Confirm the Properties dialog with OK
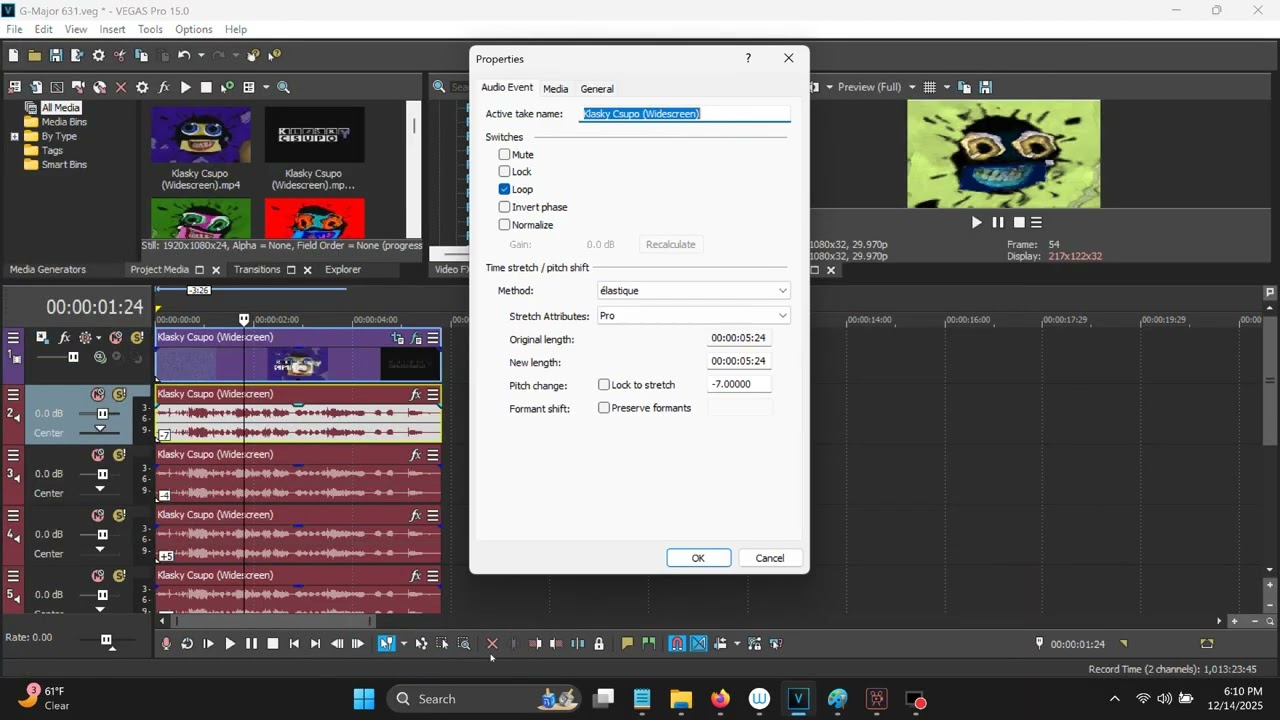This screenshot has height=720, width=1280. pyautogui.click(x=698, y=558)
